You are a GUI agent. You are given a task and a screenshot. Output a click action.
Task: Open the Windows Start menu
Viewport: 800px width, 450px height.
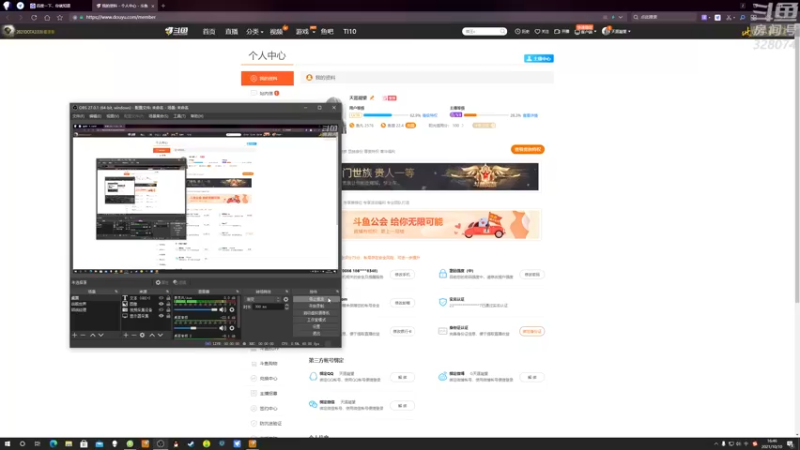pos(7,444)
